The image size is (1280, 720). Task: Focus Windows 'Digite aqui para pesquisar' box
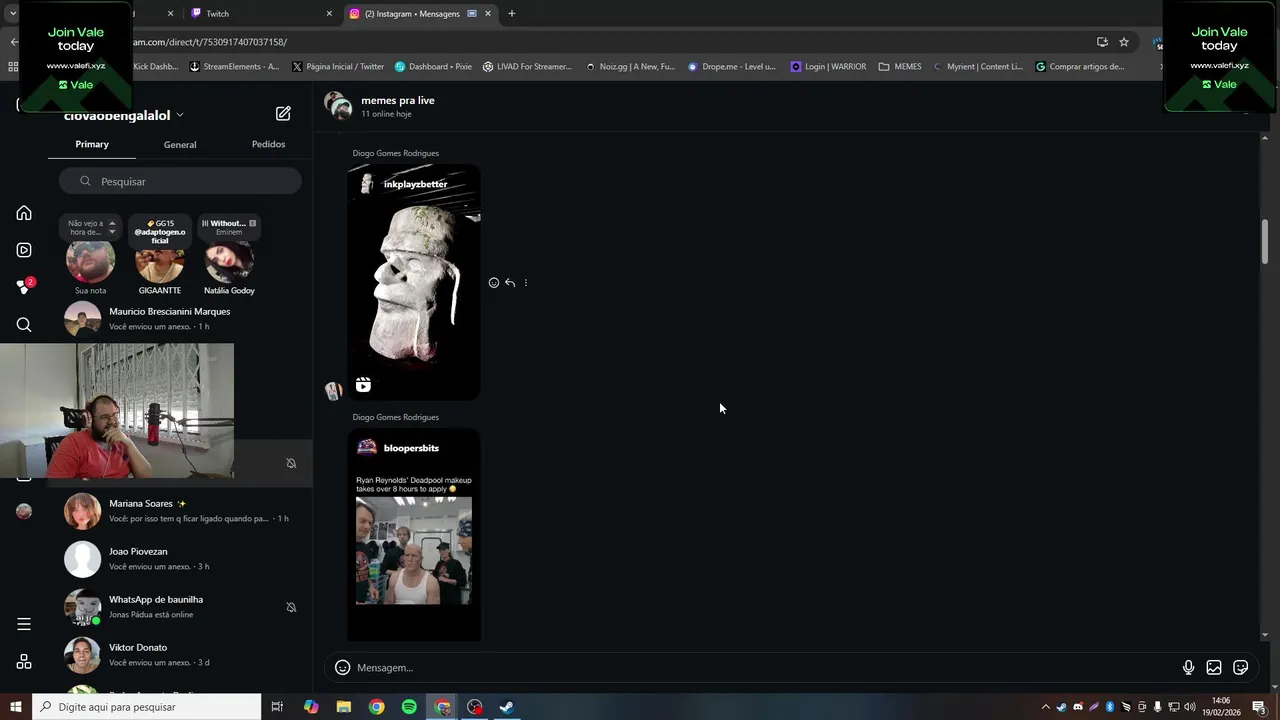click(x=147, y=707)
